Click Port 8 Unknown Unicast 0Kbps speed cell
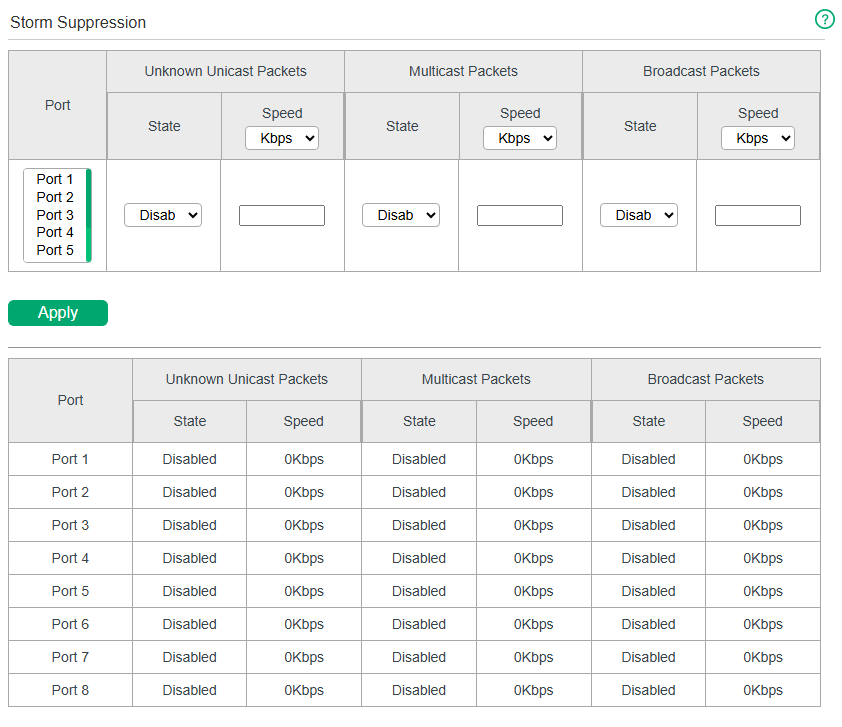Viewport: 842px width, 727px height. (304, 690)
